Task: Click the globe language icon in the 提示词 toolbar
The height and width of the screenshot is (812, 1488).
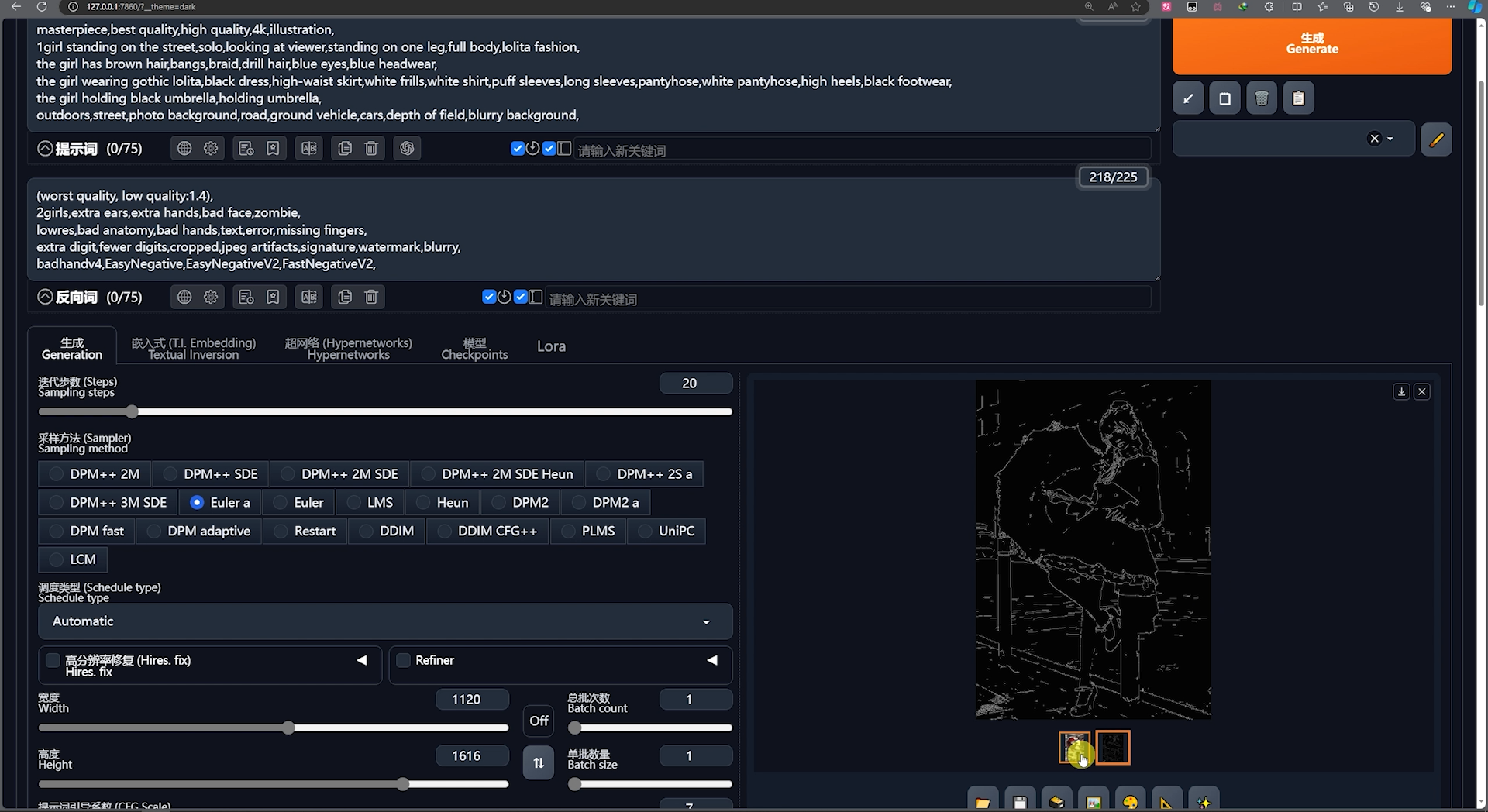Action: point(184,148)
